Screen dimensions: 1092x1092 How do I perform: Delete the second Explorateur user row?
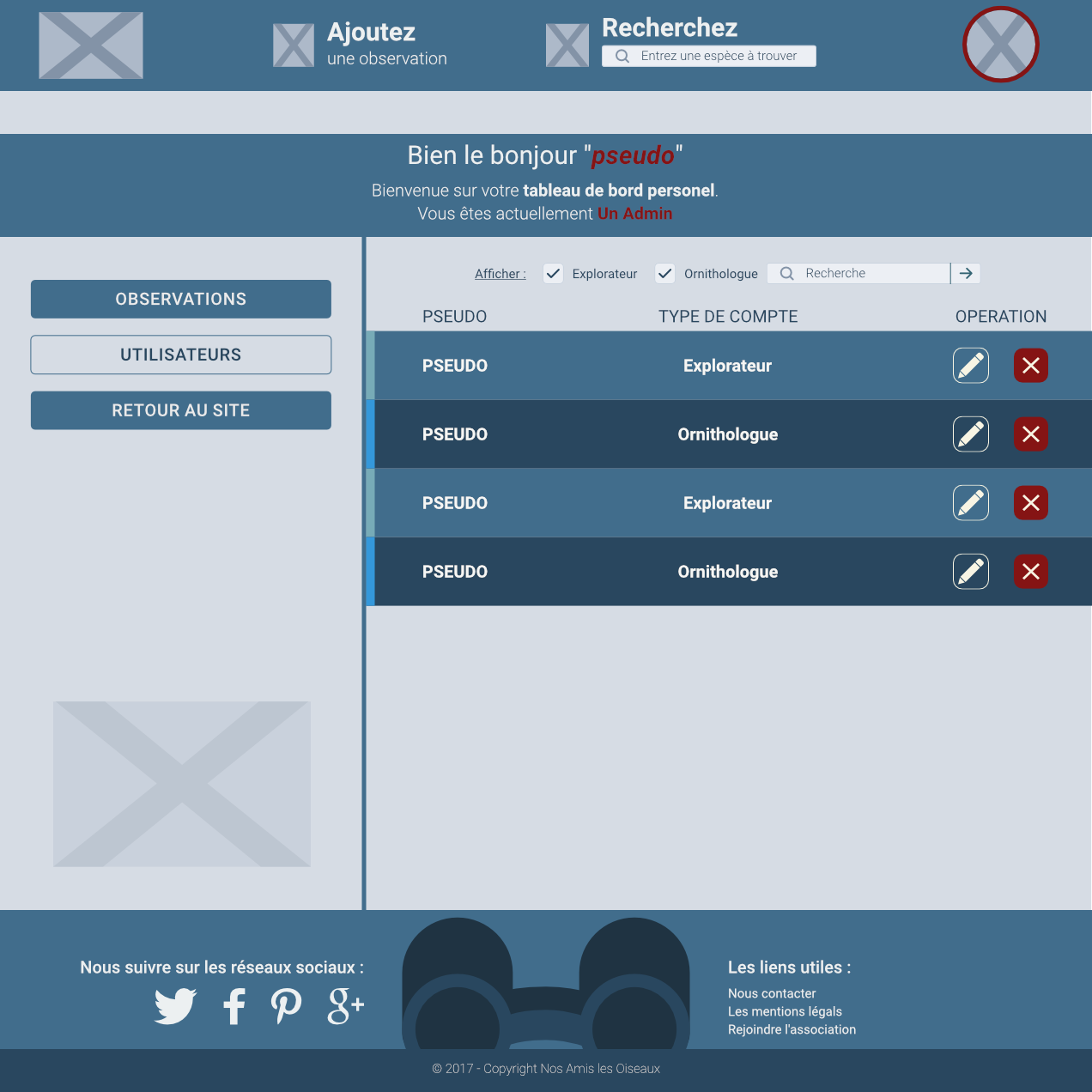pos(1031,503)
